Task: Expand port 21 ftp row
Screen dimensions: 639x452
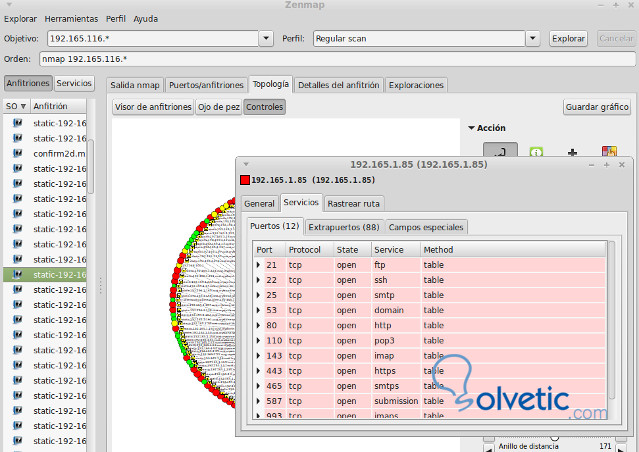Action: (258, 265)
